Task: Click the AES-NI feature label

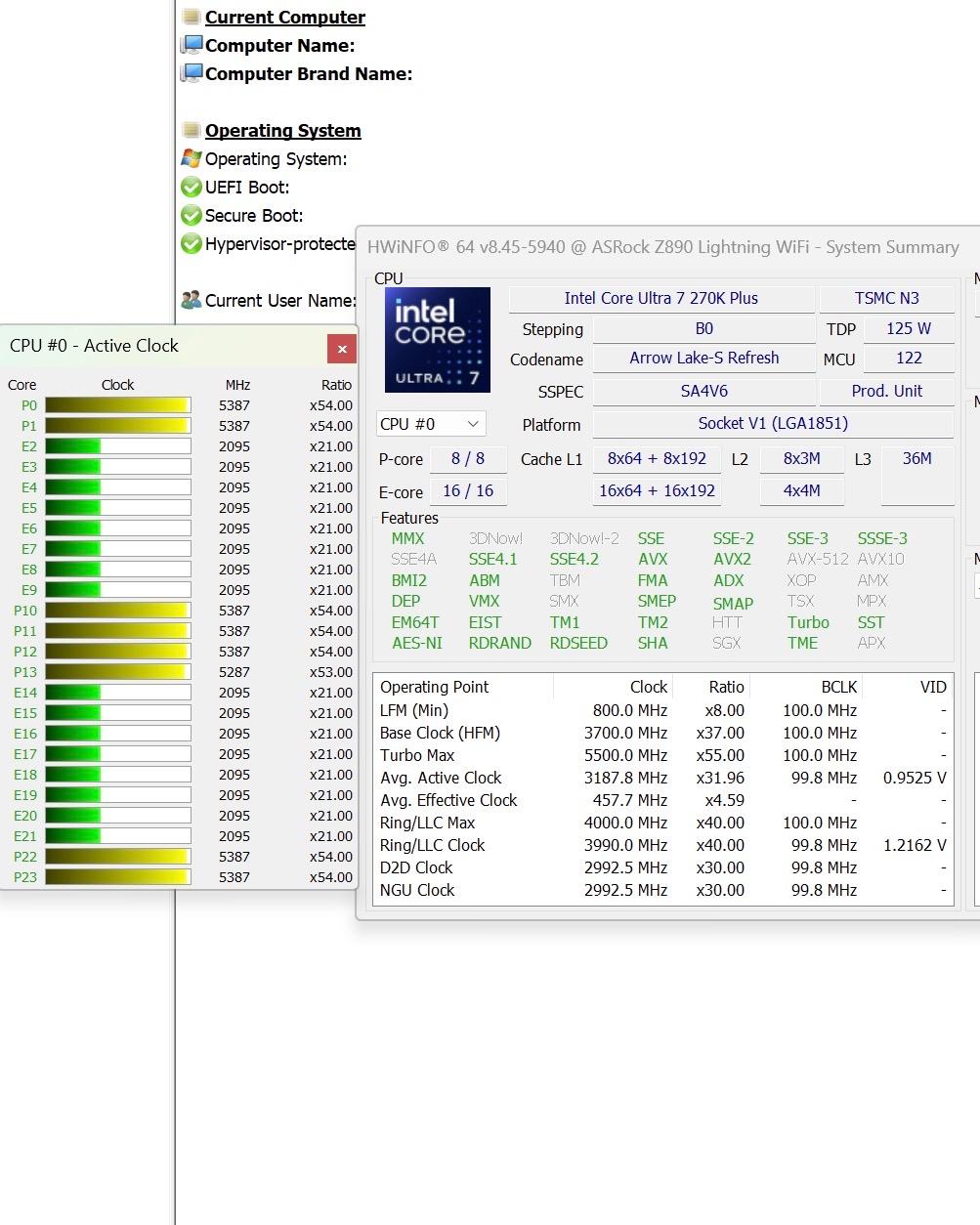Action: coord(417,644)
